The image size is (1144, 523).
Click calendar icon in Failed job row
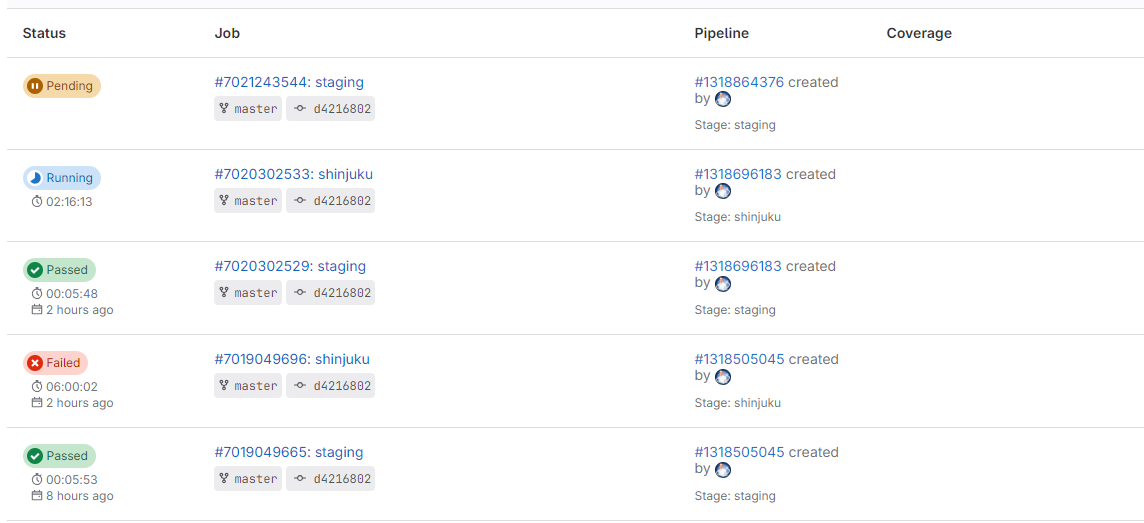[37, 402]
